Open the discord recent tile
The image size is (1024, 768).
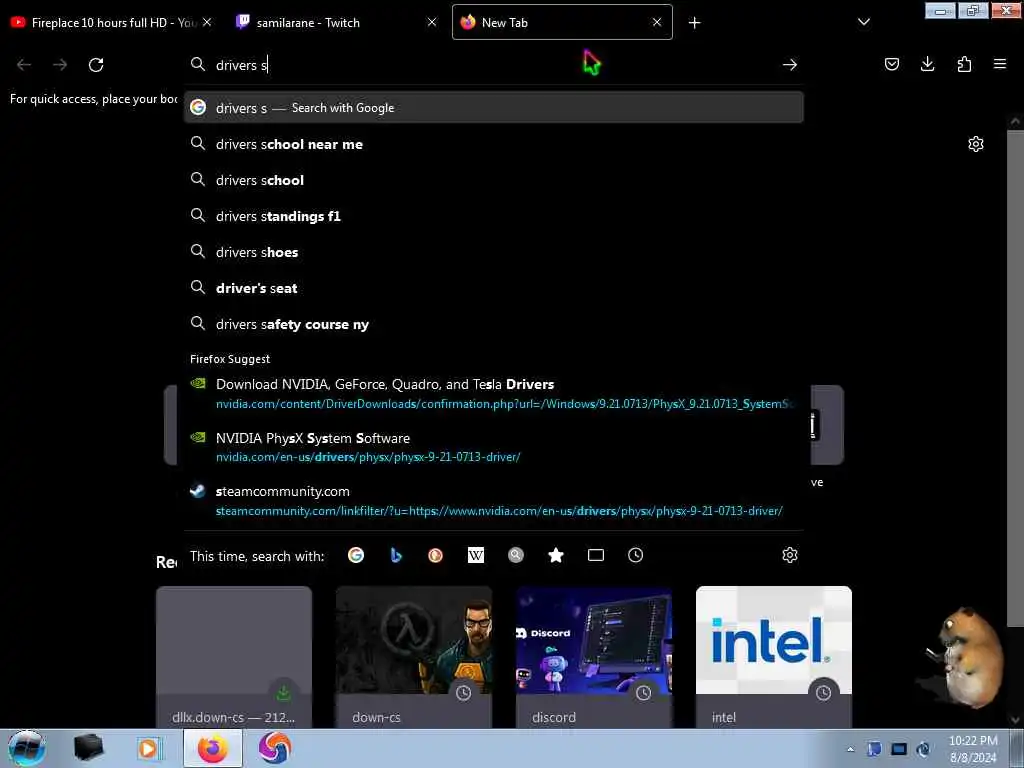point(594,657)
